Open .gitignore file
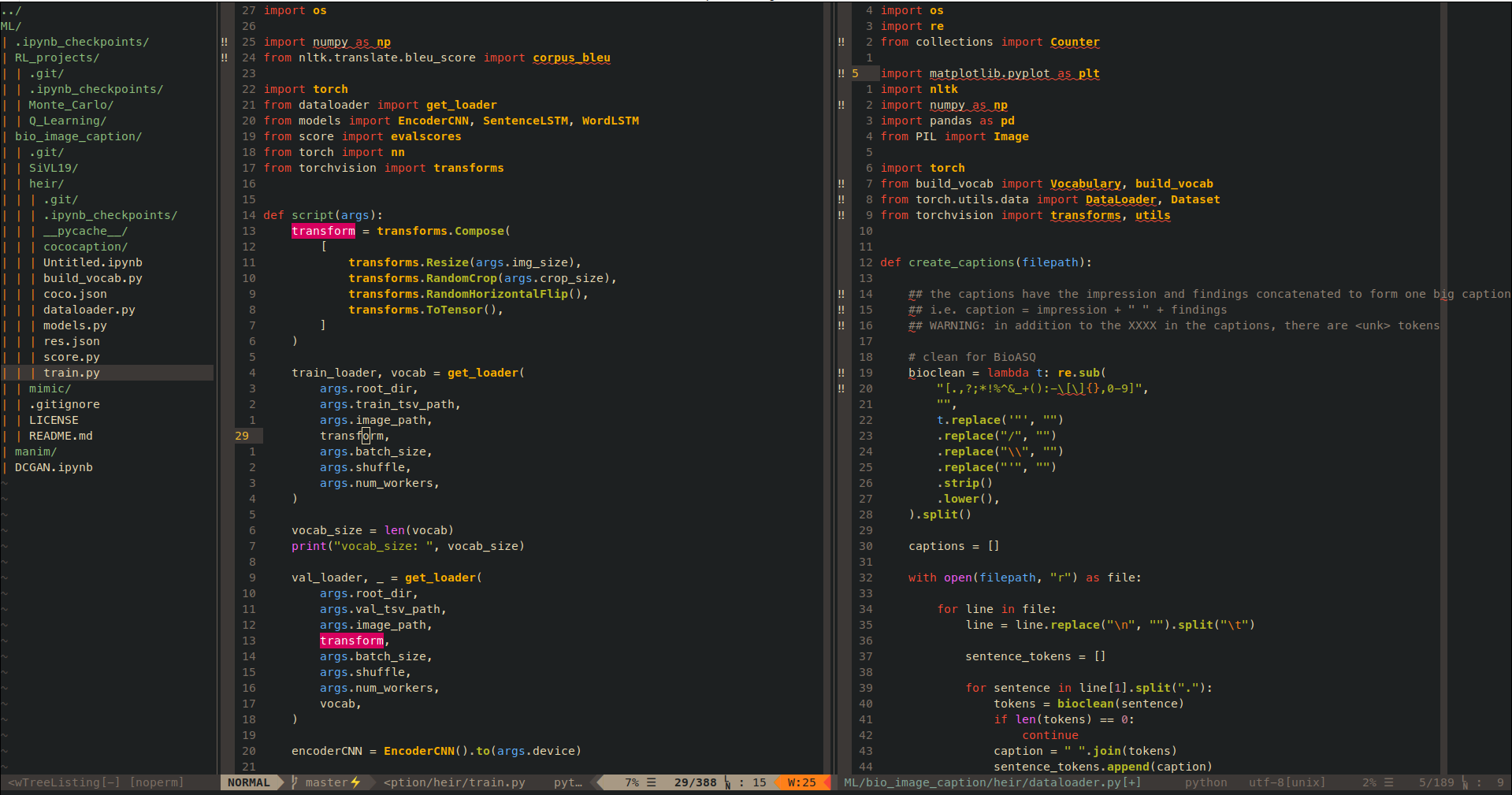The width and height of the screenshot is (1512, 795). pyautogui.click(x=65, y=404)
